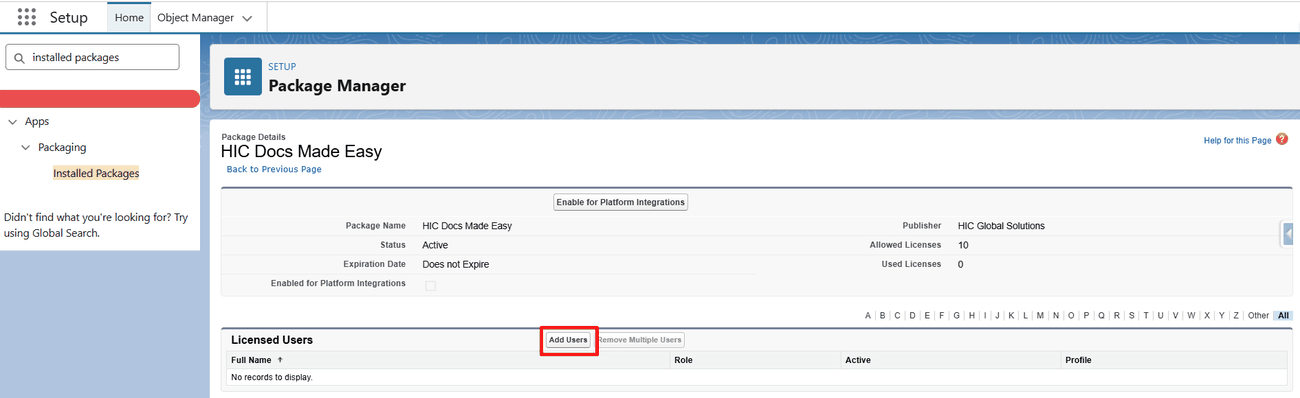Click the HIC Global Solutions publisher value

click(1001, 226)
